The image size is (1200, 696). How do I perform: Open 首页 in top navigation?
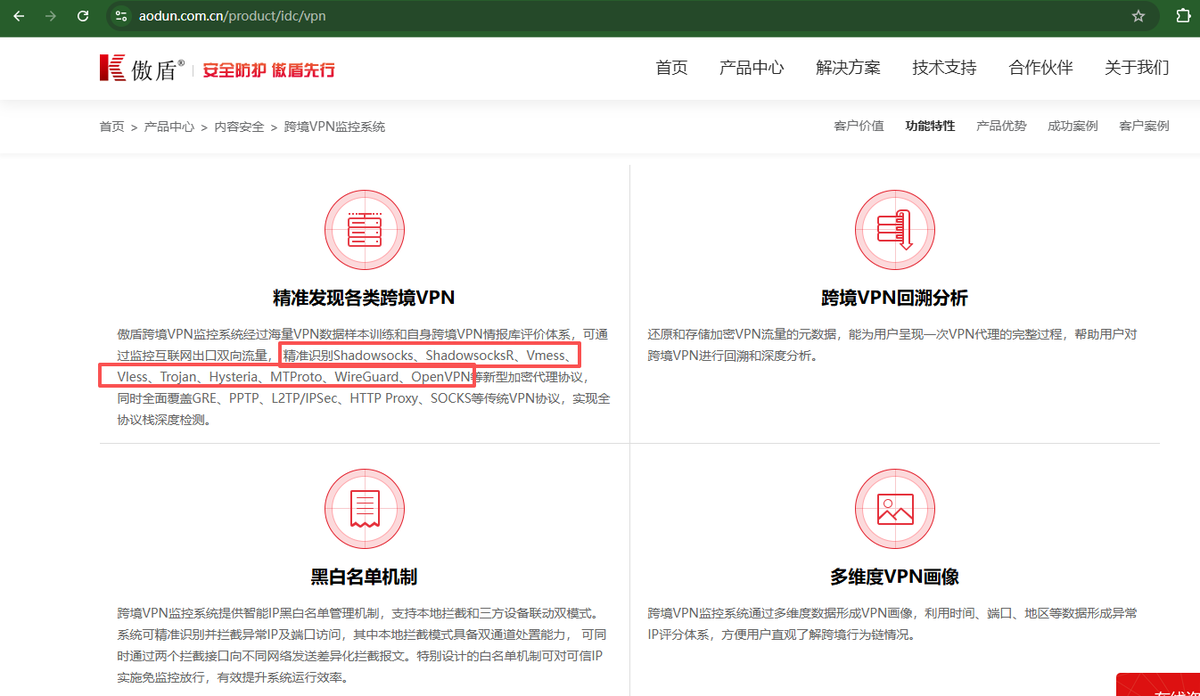(671, 68)
